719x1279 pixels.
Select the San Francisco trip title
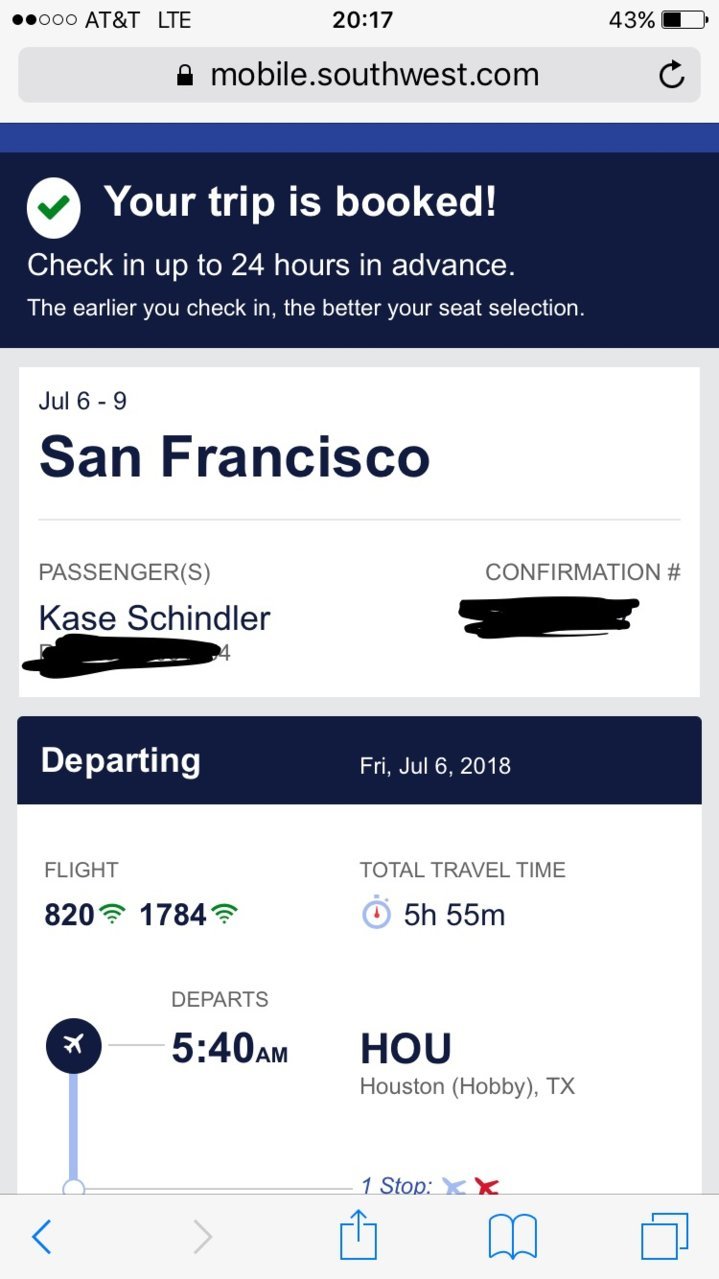[x=234, y=456]
